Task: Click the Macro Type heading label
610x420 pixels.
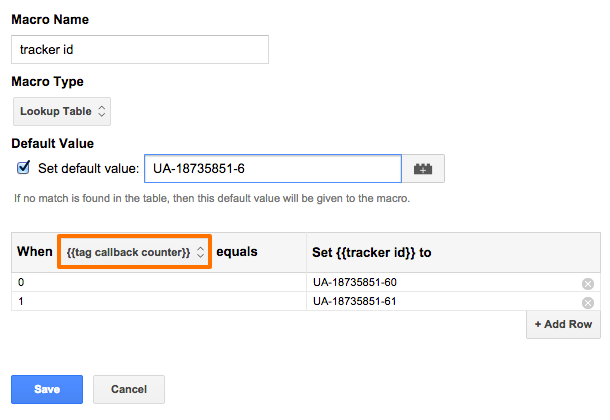Action: pos(47,81)
